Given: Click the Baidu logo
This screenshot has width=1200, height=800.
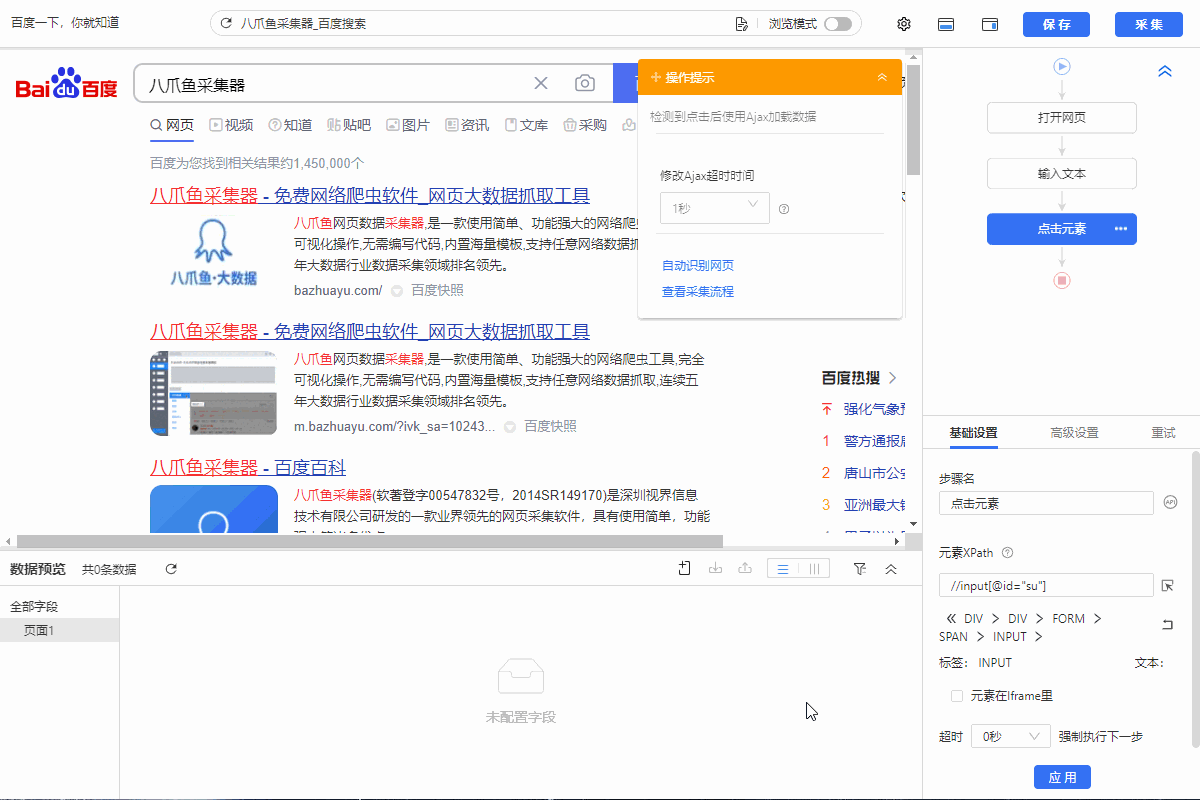Looking at the screenshot, I should (x=66, y=84).
